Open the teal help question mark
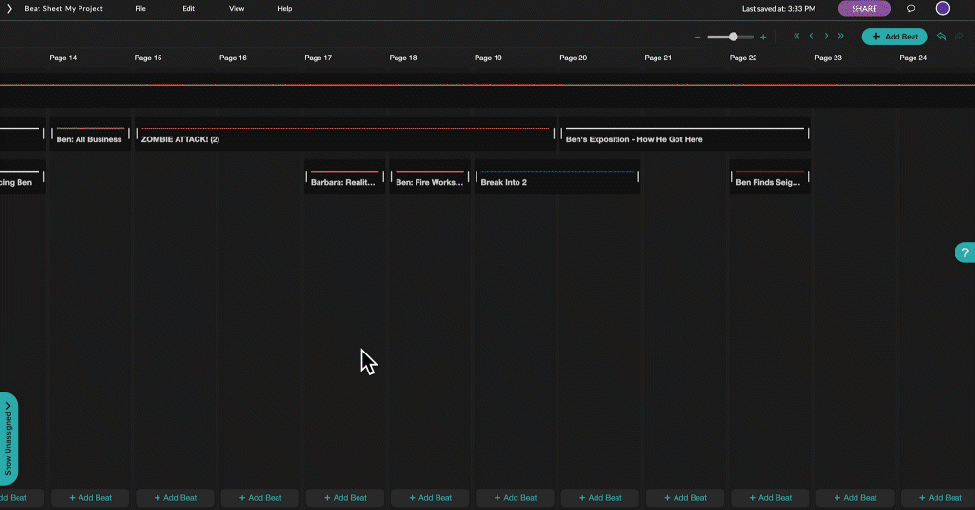This screenshot has width=975, height=510. click(x=965, y=253)
